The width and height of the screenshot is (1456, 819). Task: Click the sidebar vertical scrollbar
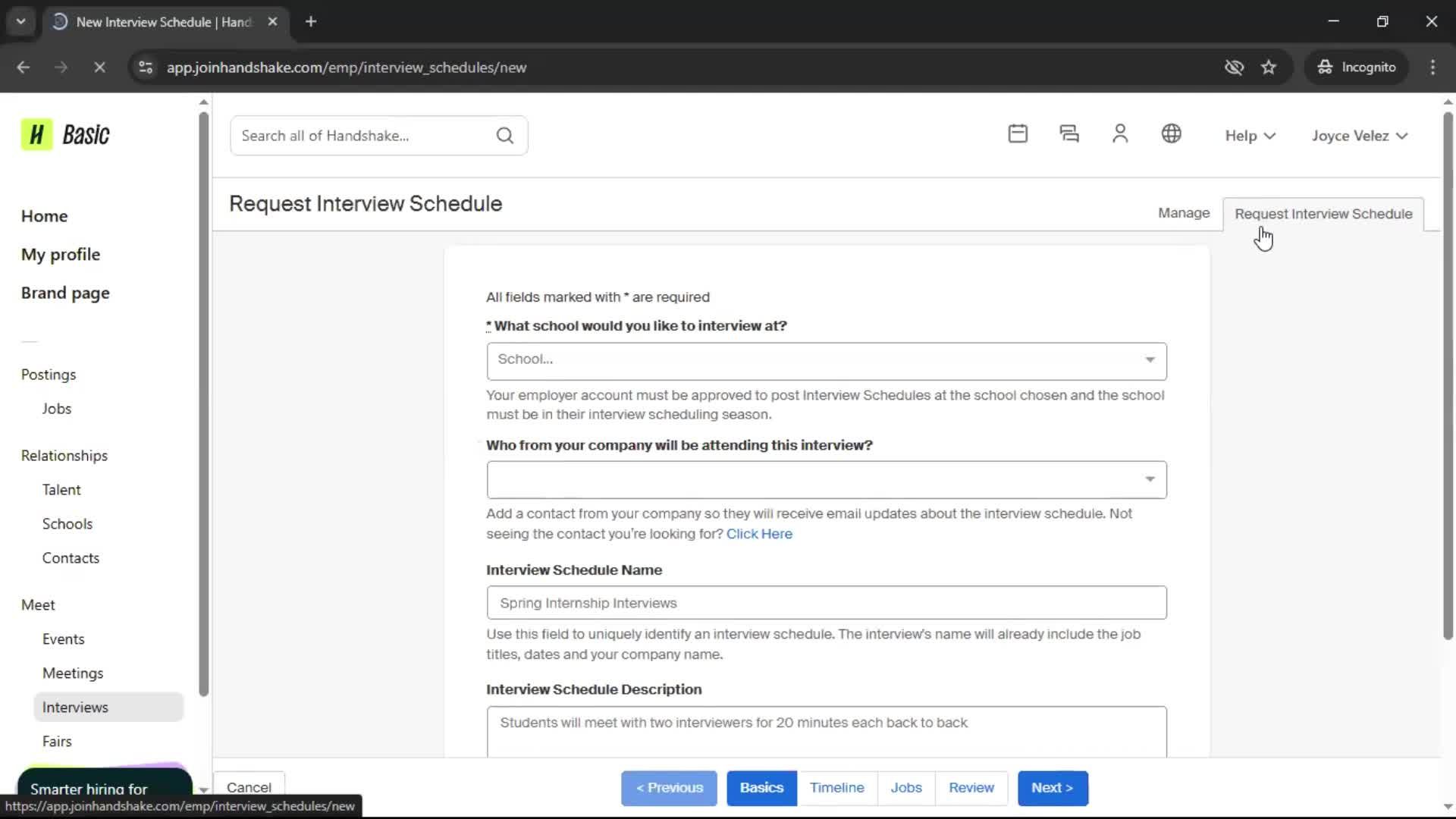coord(203,404)
